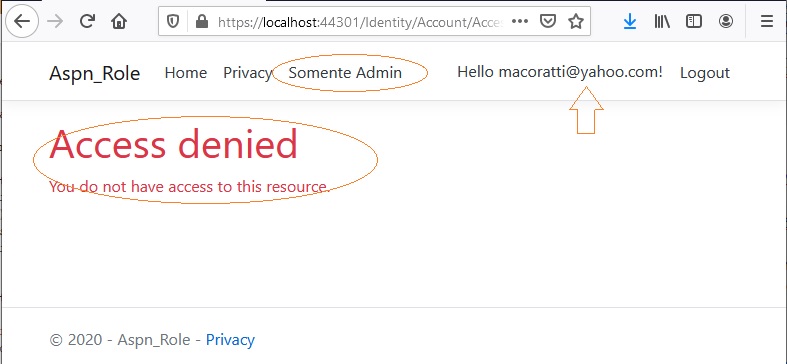Click the forward navigation arrow
Screen dimensions: 787x364
click(x=55, y=21)
